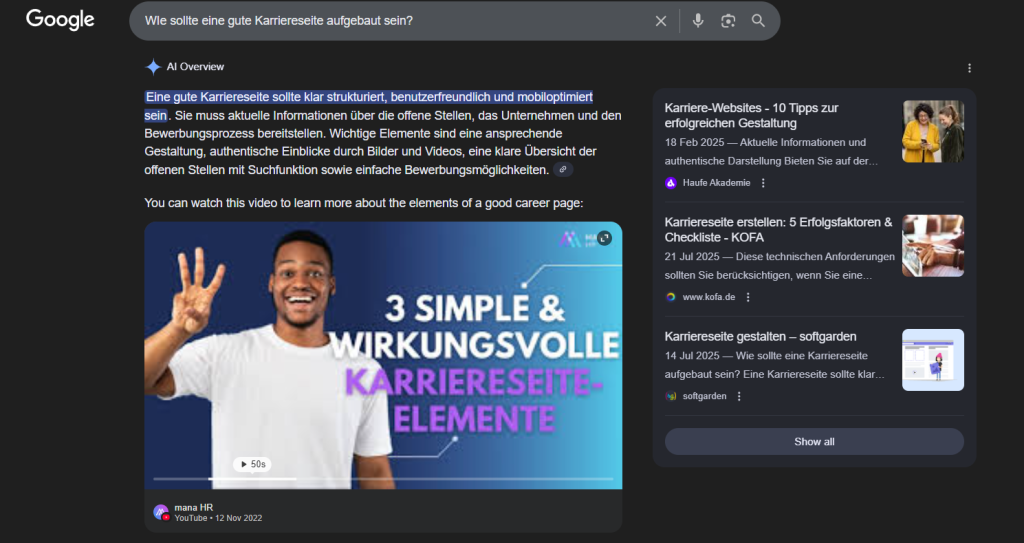Open softgarden article thumbnail
This screenshot has height=543, width=1024.
(933, 360)
